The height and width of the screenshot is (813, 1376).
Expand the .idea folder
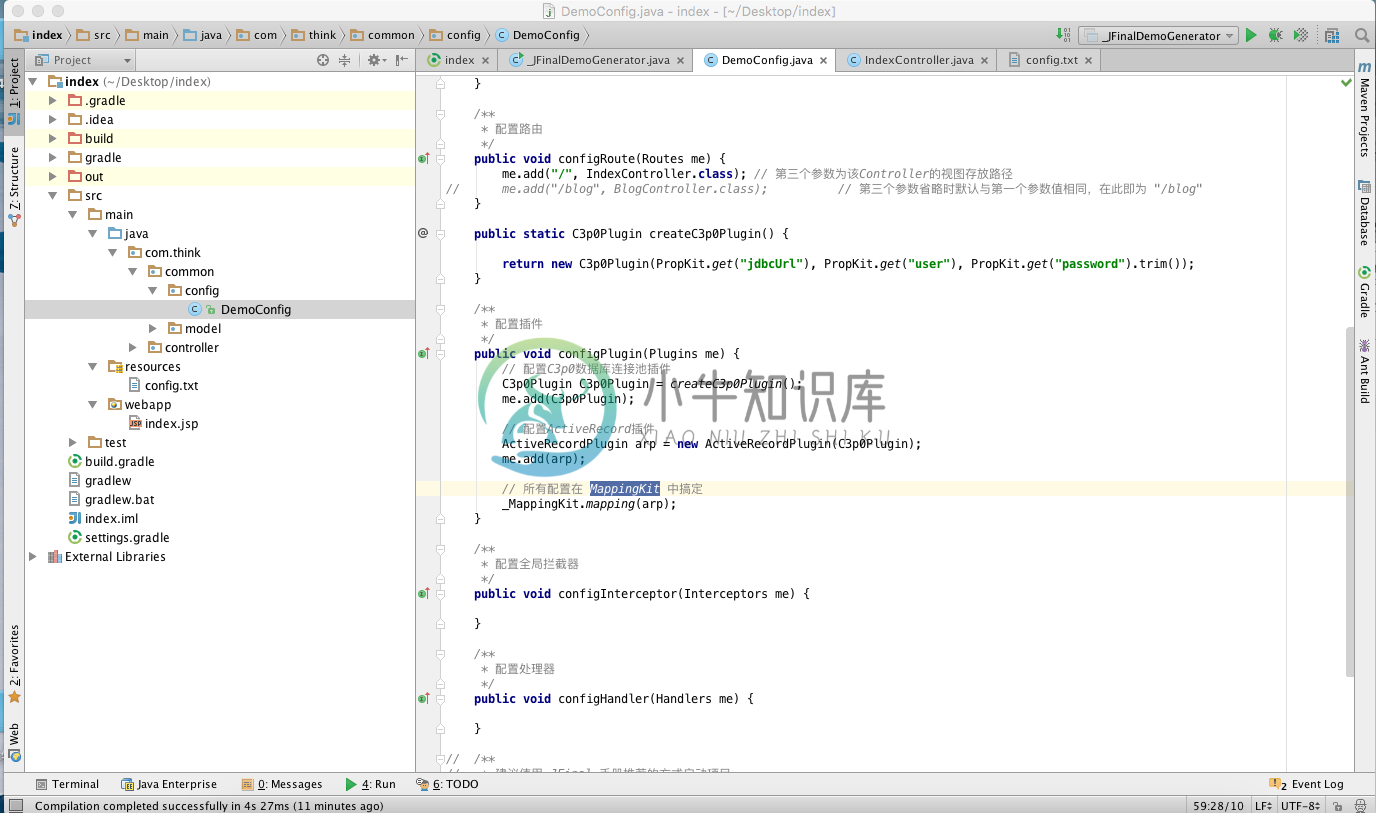[x=53, y=119]
